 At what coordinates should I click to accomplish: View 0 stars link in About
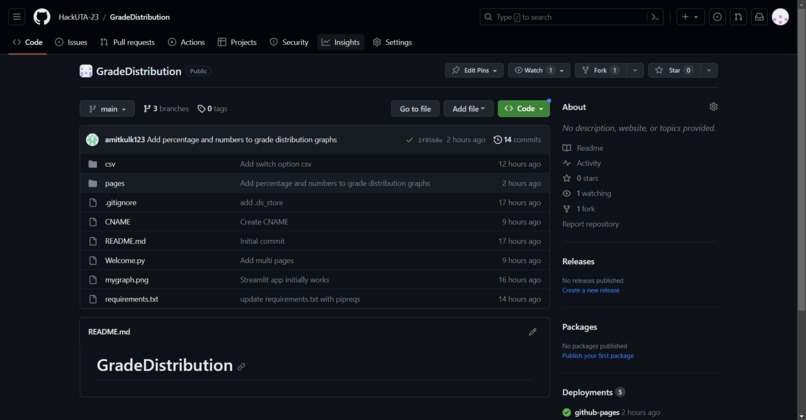coord(580,178)
